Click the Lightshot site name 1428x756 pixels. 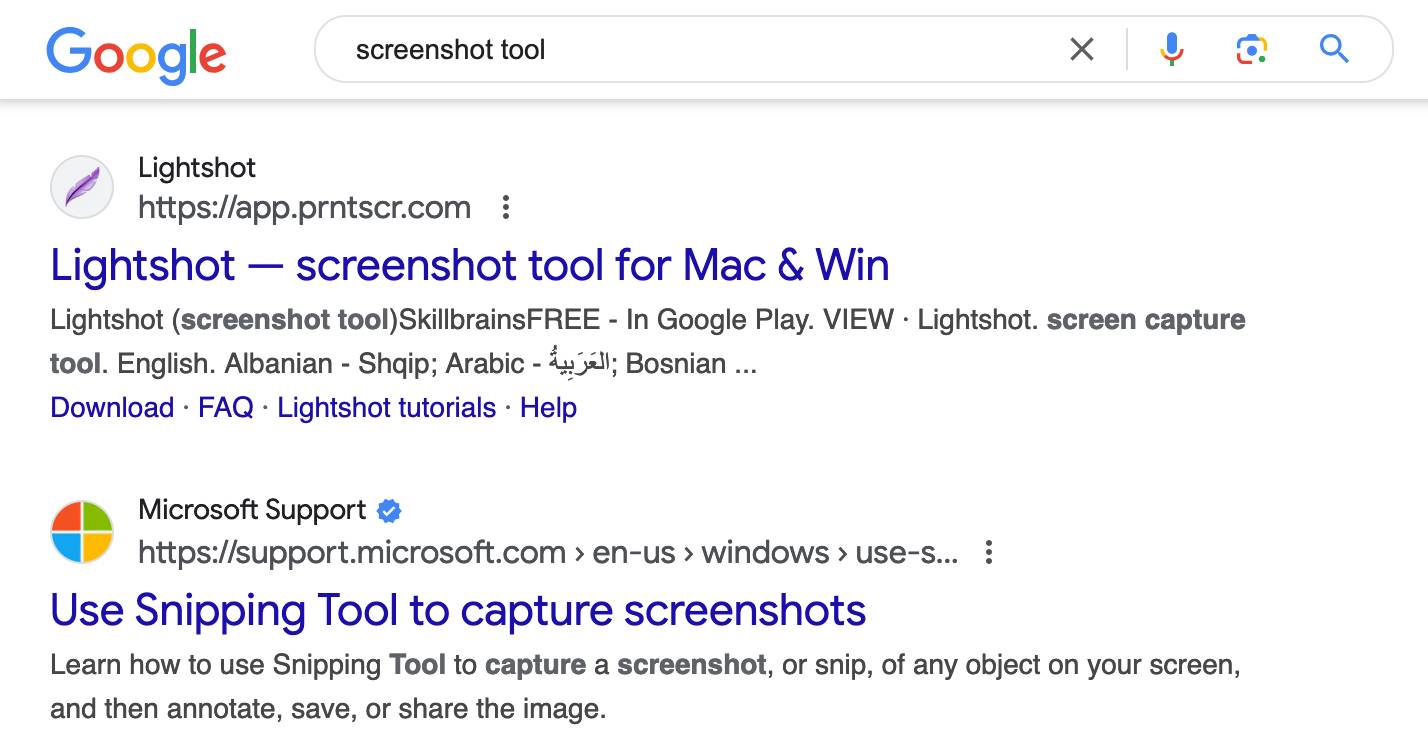coord(197,167)
